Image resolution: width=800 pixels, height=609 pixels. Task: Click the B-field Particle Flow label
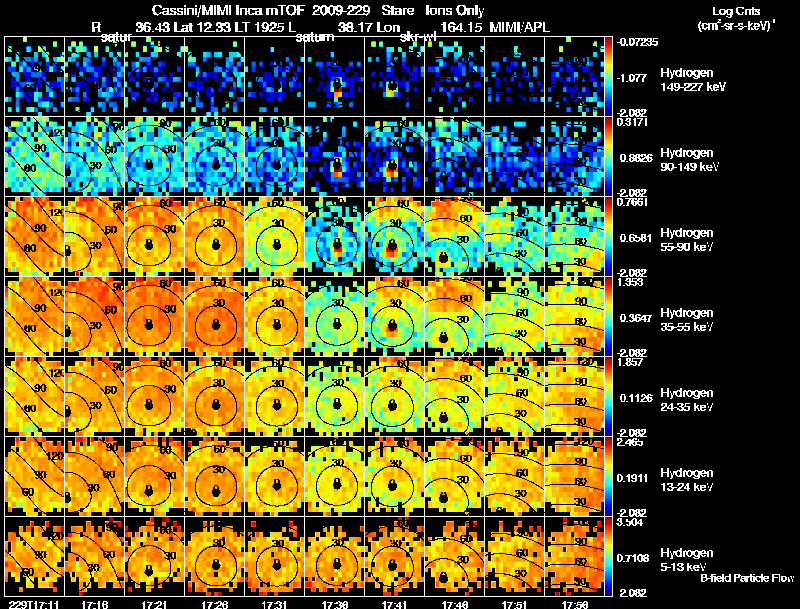747,578
